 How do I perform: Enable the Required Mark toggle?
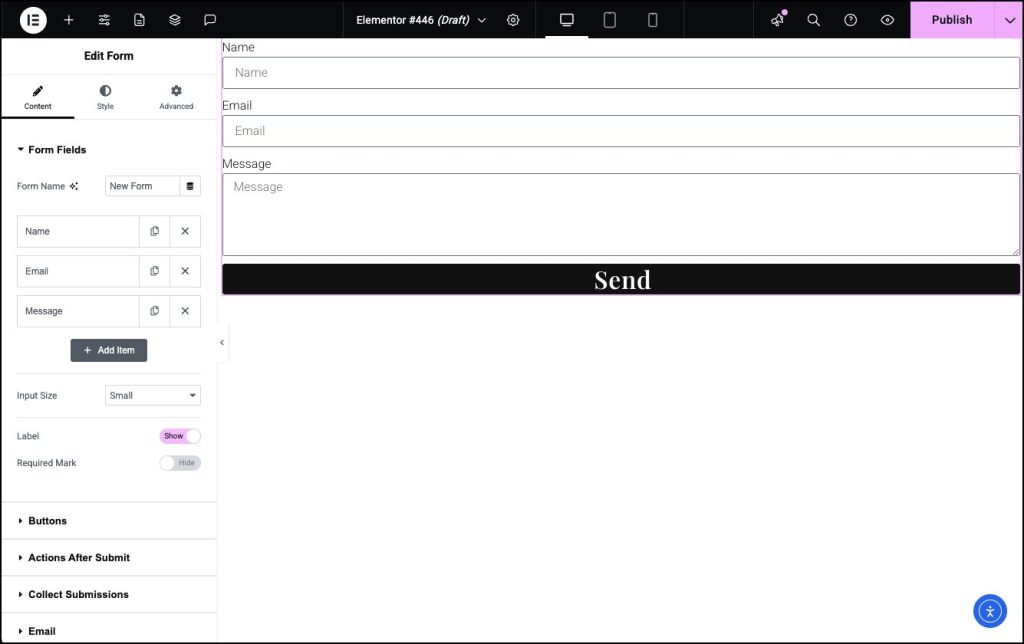click(180, 463)
